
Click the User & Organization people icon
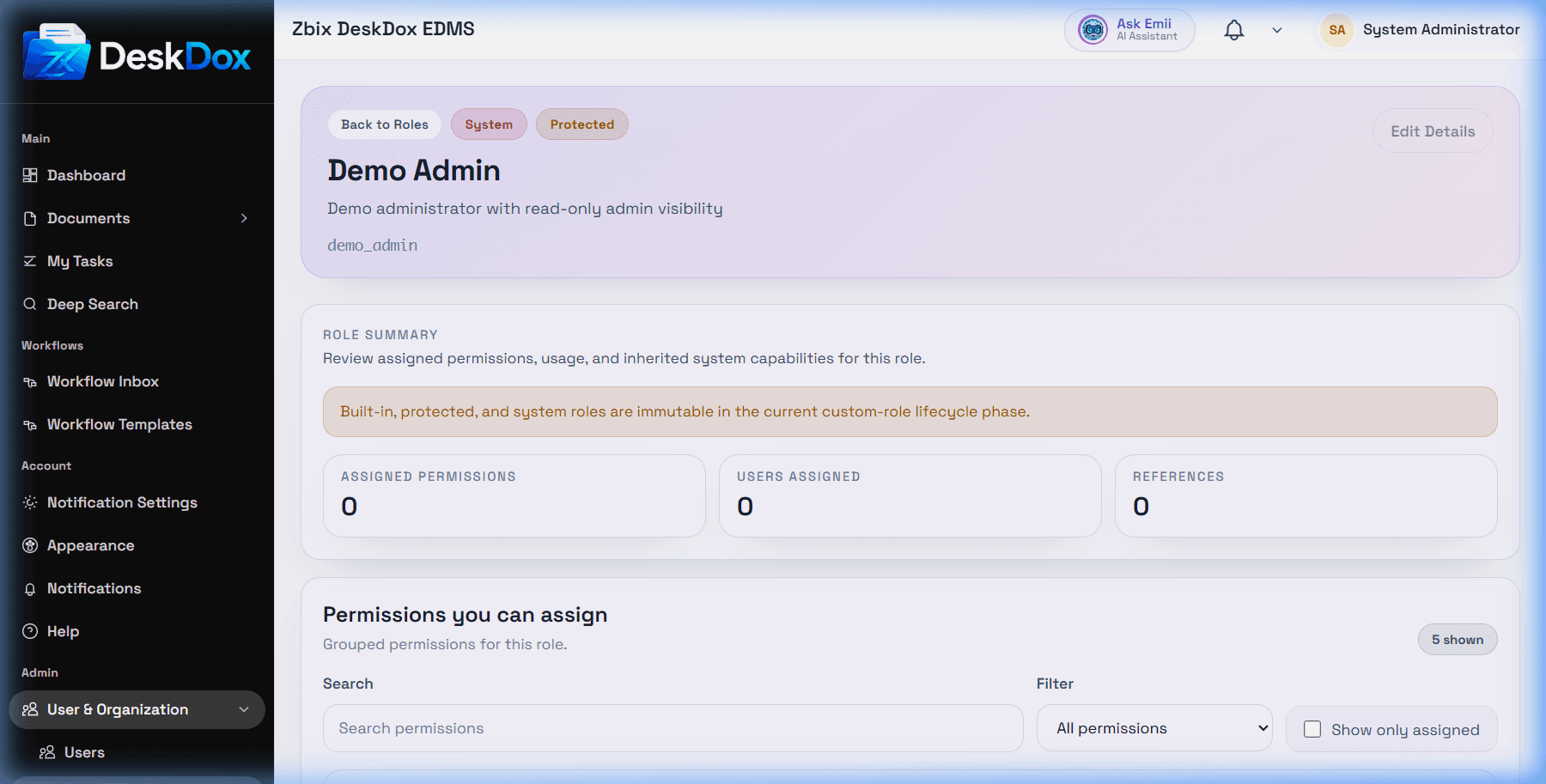point(30,709)
